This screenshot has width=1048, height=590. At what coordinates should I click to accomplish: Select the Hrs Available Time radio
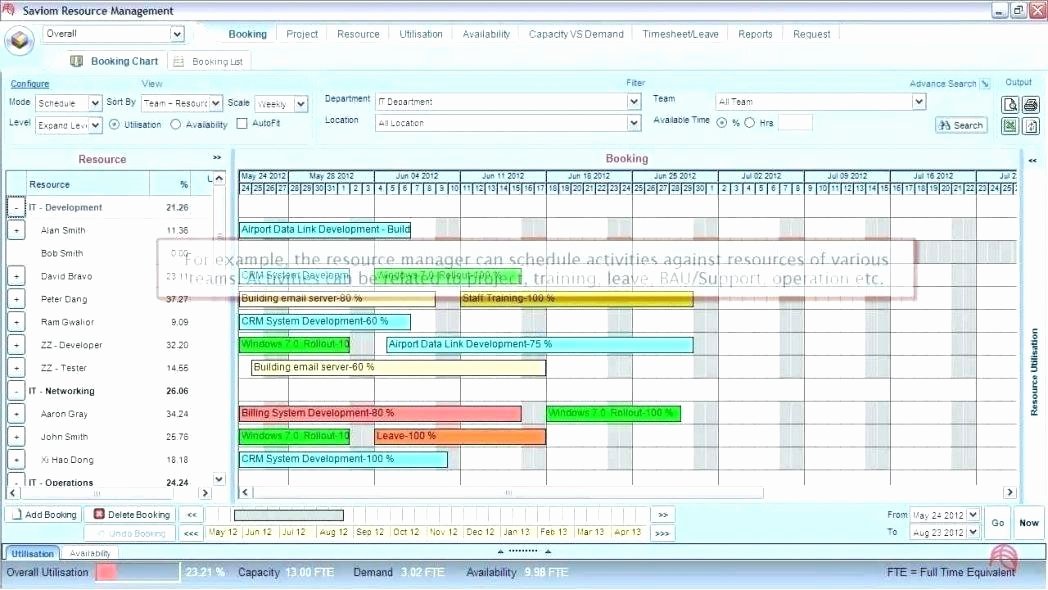pyautogui.click(x=749, y=123)
